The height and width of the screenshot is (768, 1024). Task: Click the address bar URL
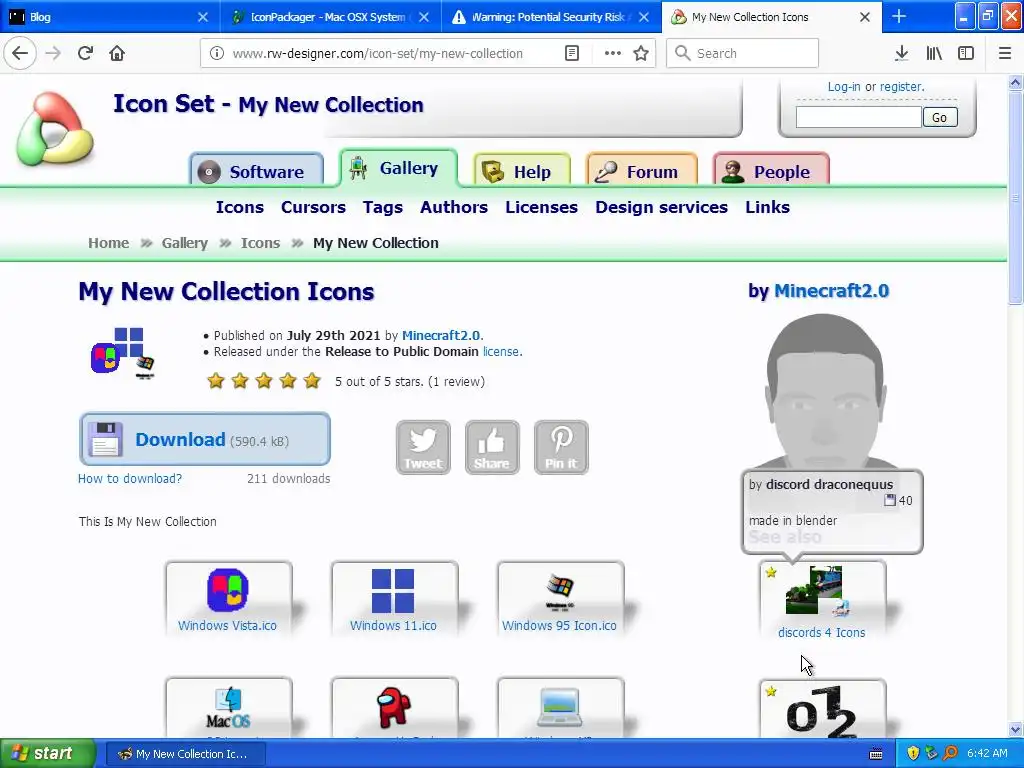coord(377,54)
